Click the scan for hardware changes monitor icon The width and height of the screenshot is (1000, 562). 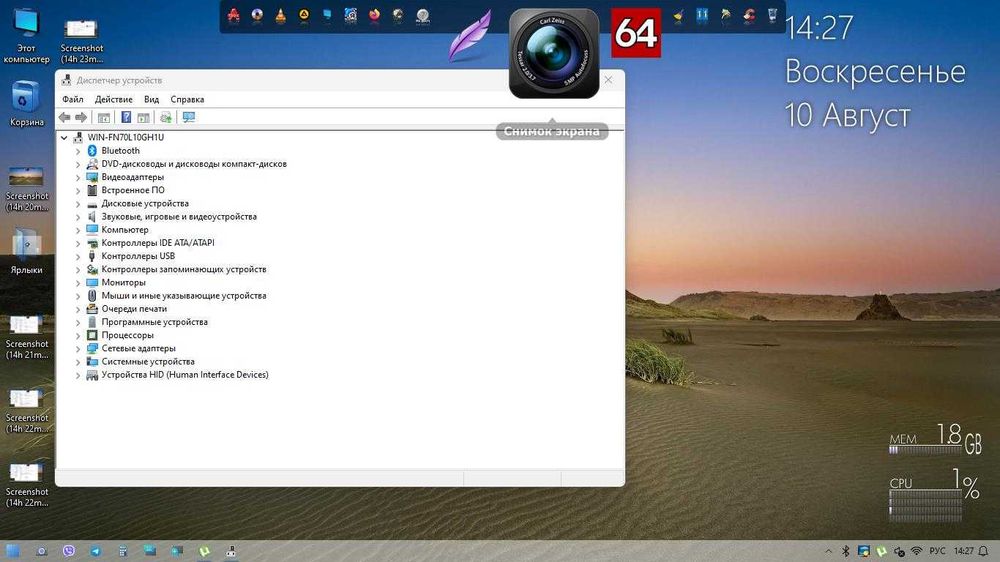coord(189,117)
